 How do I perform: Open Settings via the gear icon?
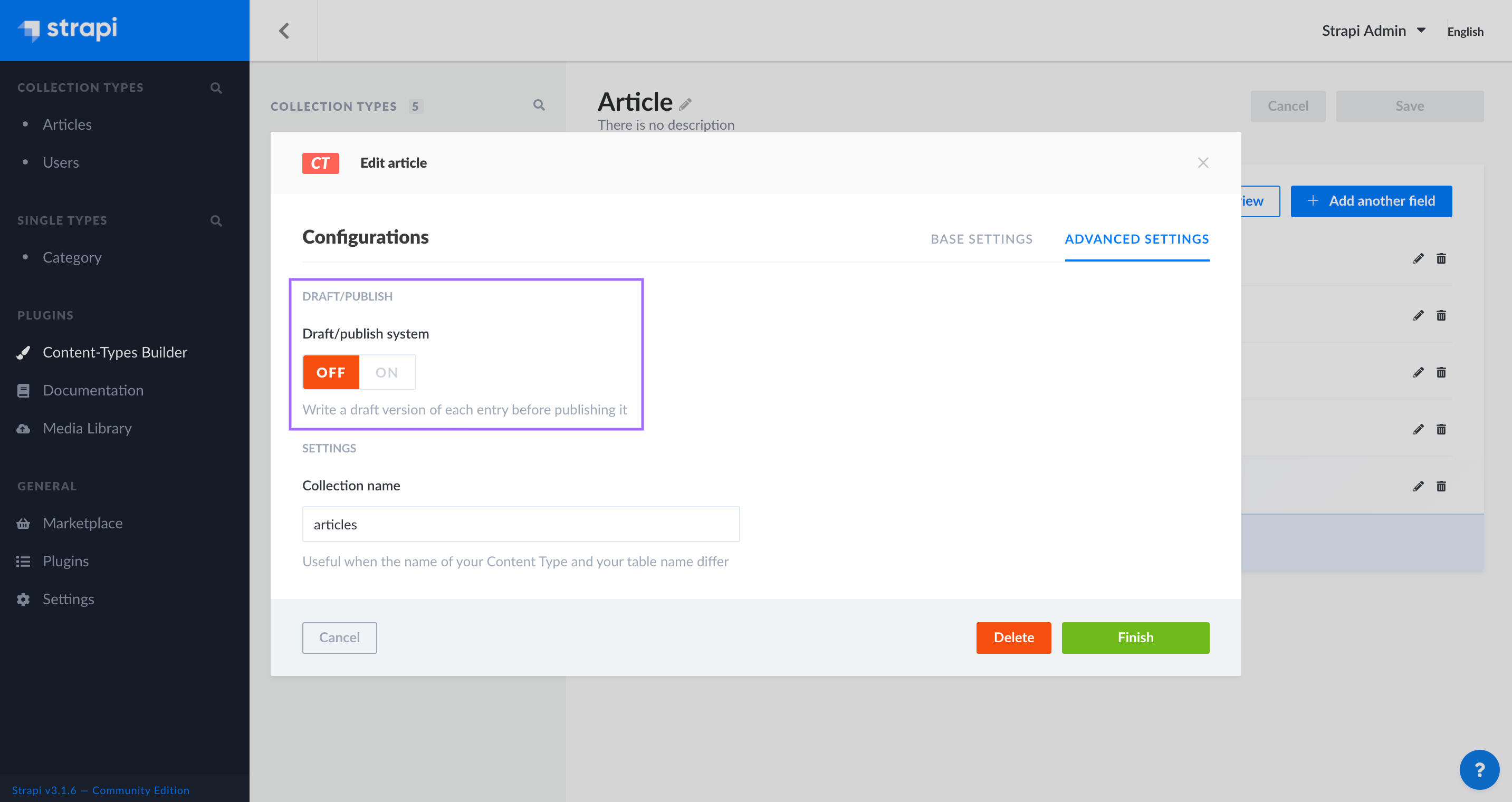pyautogui.click(x=23, y=598)
